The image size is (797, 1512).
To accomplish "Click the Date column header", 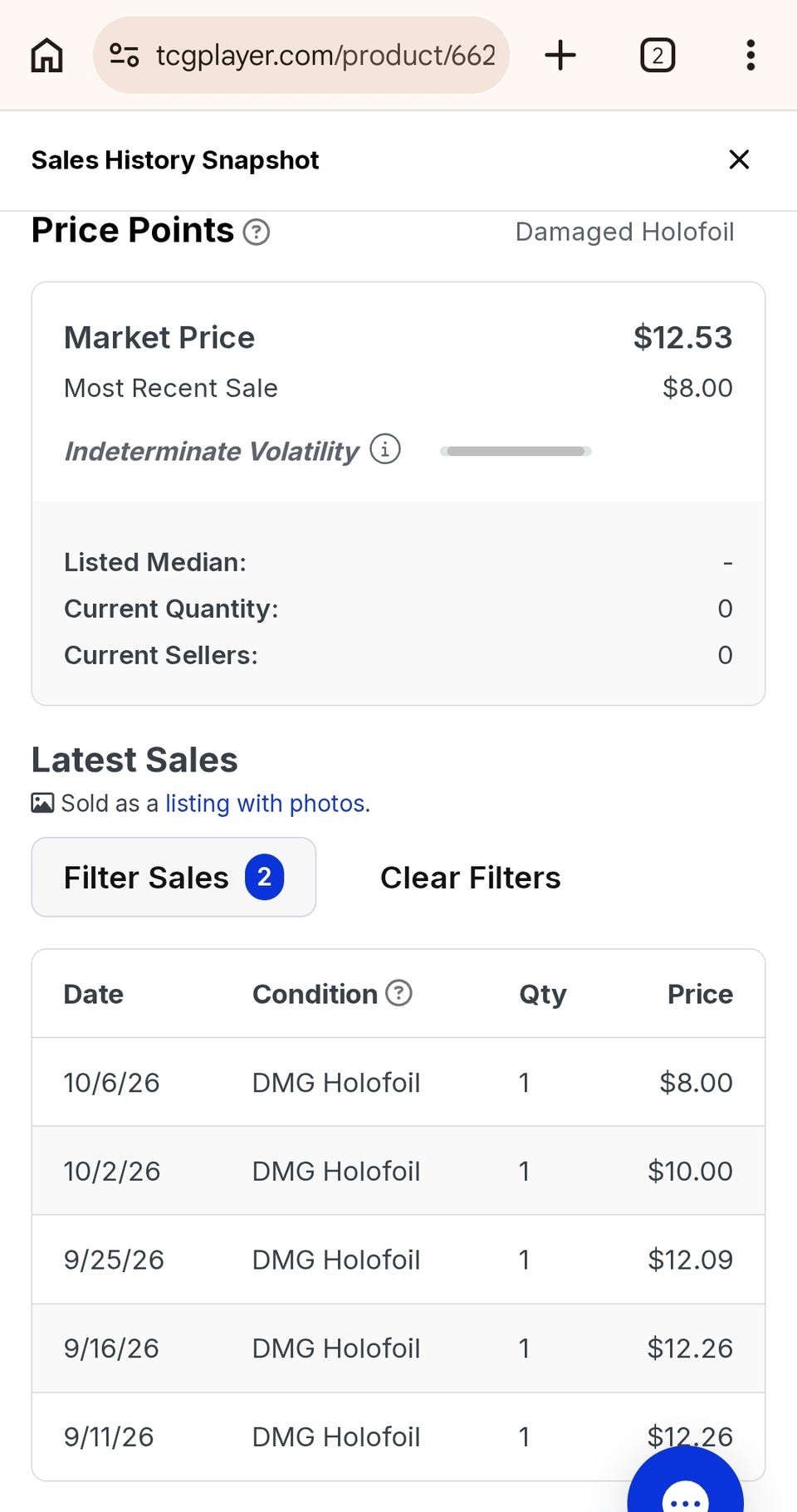I will tap(94, 994).
